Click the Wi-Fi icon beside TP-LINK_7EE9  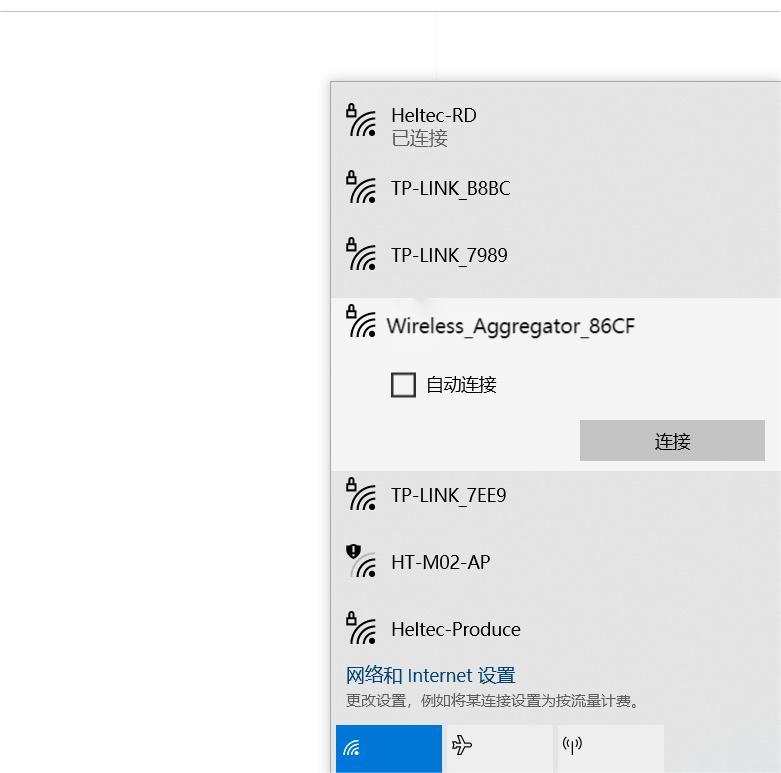click(361, 495)
